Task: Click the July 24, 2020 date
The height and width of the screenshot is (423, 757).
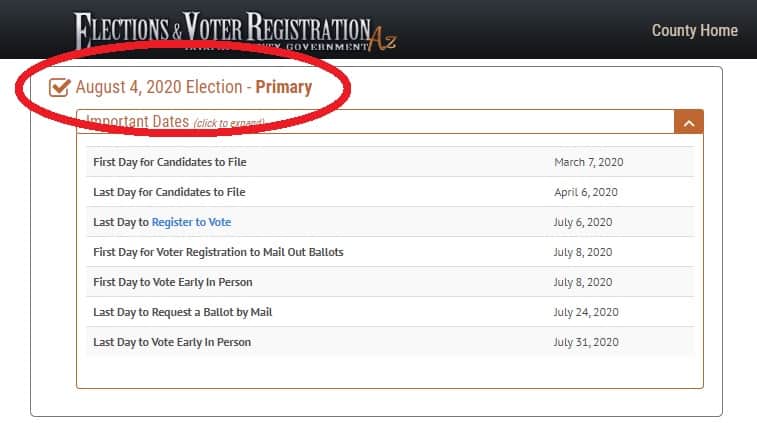Action: tap(586, 312)
